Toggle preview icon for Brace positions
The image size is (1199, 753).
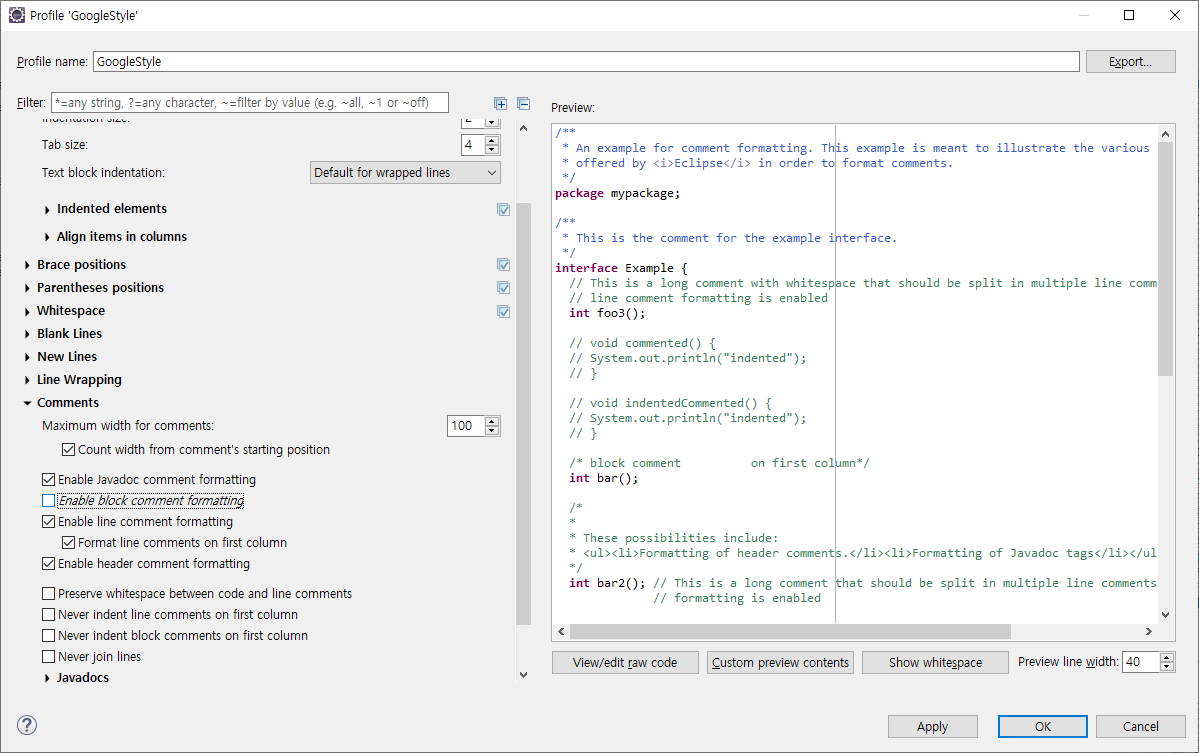[503, 265]
